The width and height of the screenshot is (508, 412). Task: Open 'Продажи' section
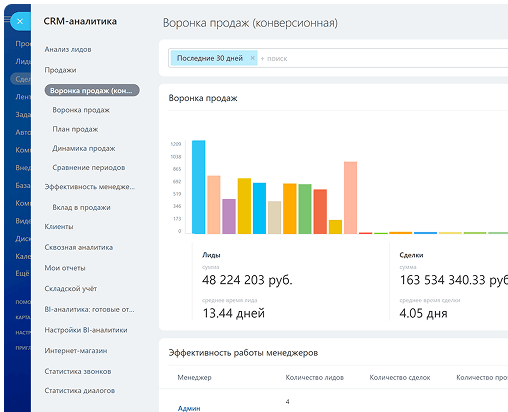(60, 70)
